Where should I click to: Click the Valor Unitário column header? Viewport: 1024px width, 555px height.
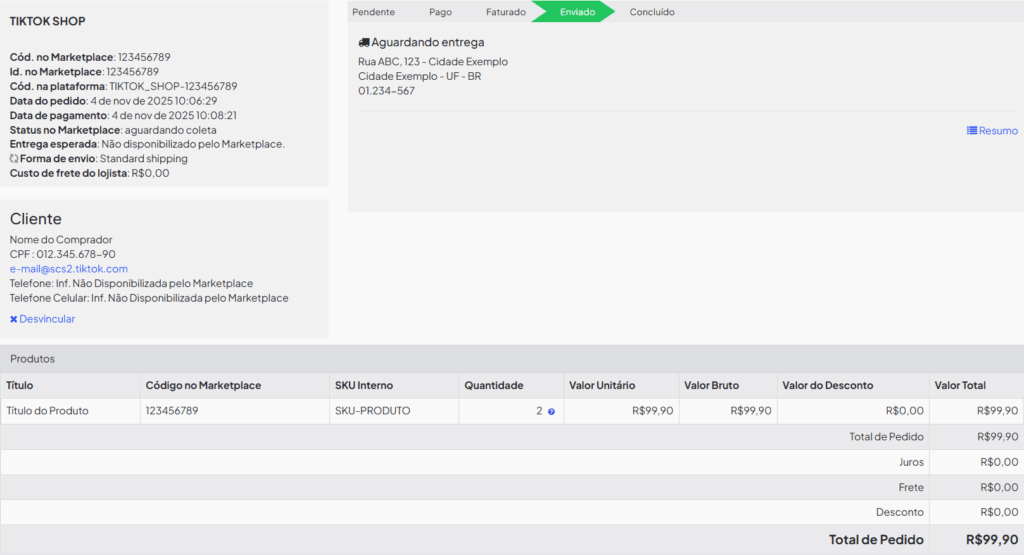(x=601, y=386)
